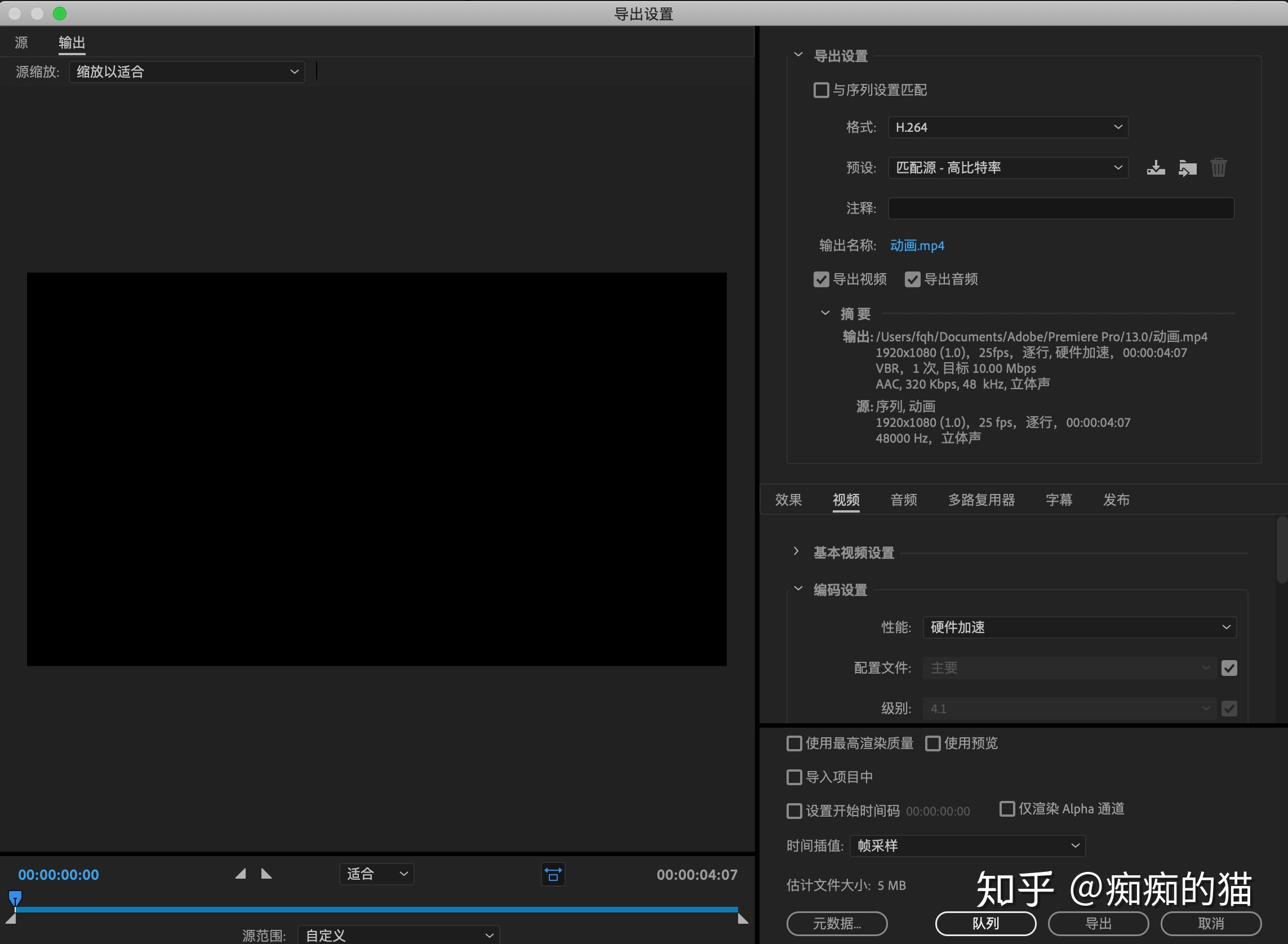
Task: Click the set out point triangle icon
Action: point(267,874)
